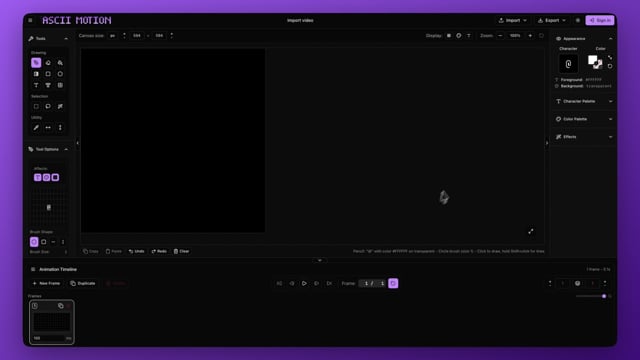Collapse the Tools panel
The image size is (640, 360).
(x=66, y=39)
